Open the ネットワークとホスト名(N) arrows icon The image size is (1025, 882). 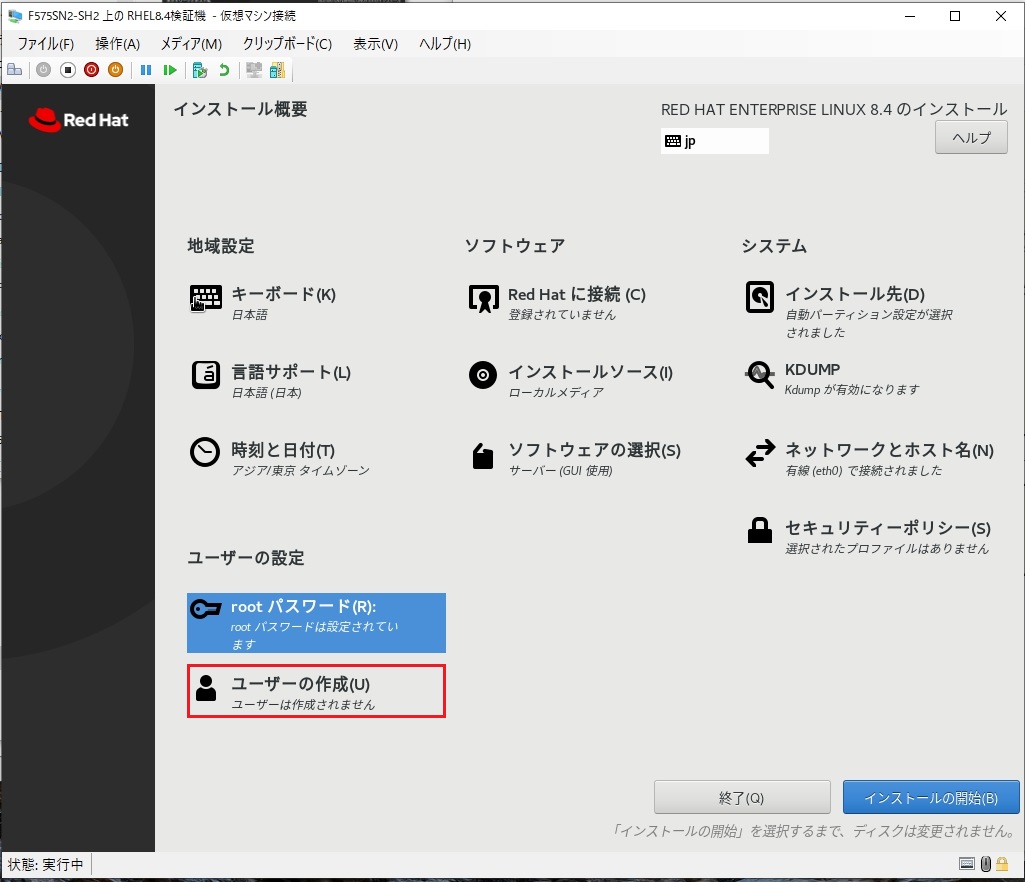coord(760,453)
